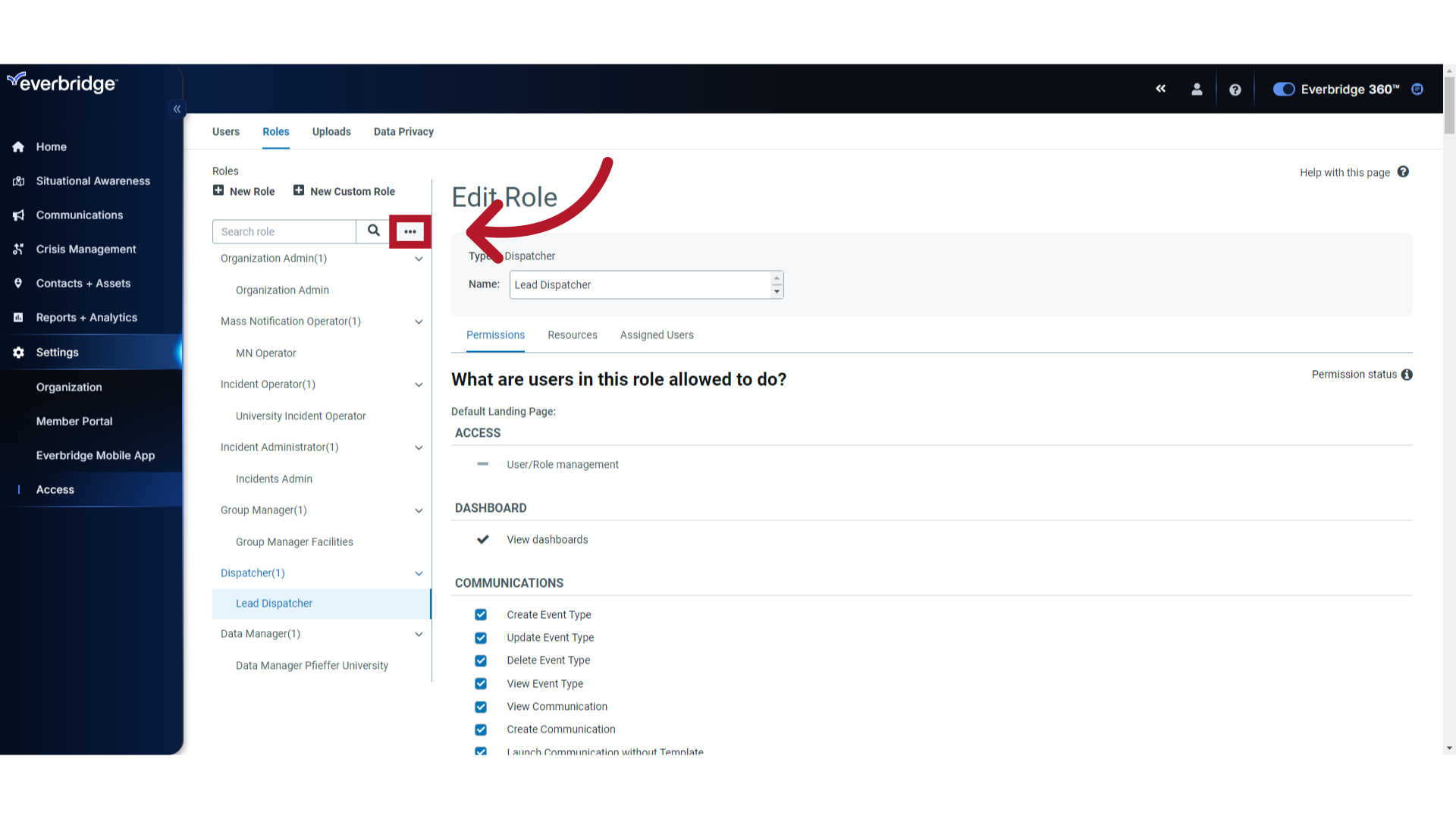
Task: Click the search magnifier icon
Action: click(373, 231)
